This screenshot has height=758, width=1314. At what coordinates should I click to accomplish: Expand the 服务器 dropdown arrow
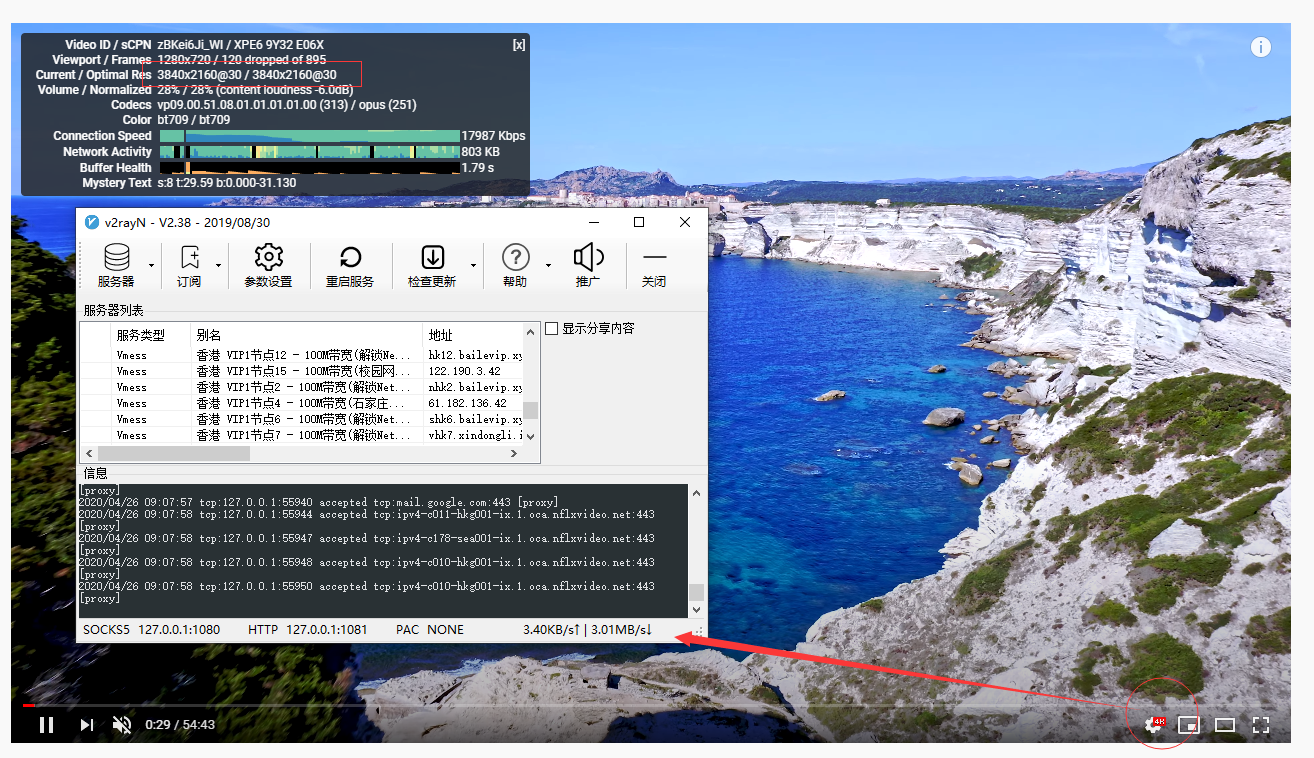152,266
